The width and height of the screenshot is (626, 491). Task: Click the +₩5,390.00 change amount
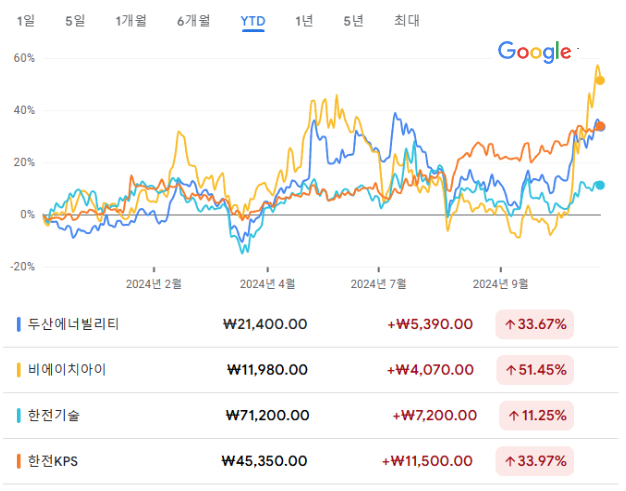point(430,324)
